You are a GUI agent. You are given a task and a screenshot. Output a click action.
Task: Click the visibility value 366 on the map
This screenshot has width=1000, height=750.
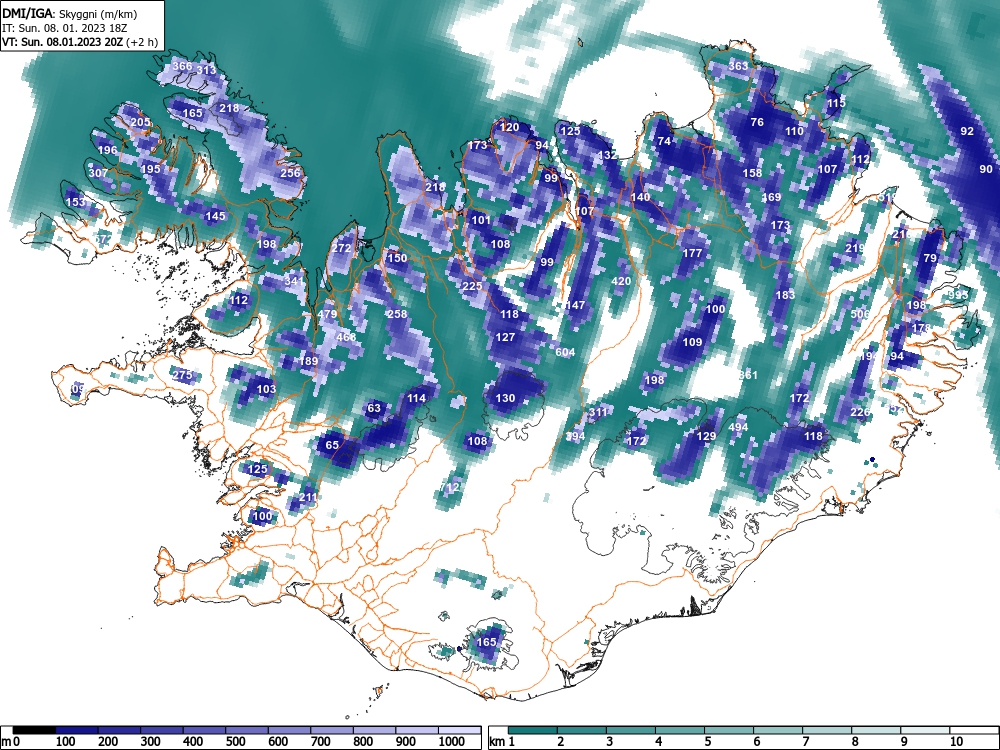[x=182, y=66]
